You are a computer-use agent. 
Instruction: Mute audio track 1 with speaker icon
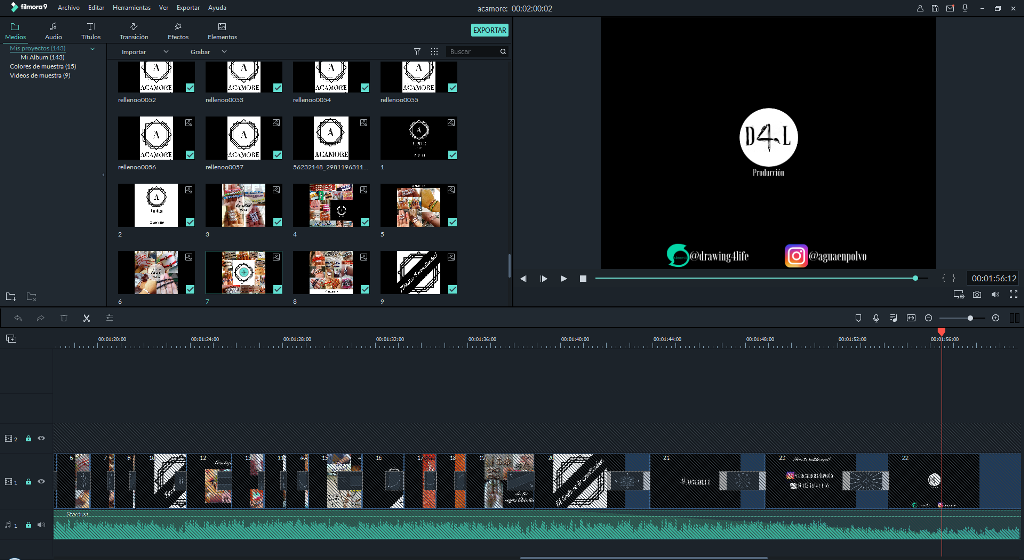point(41,525)
